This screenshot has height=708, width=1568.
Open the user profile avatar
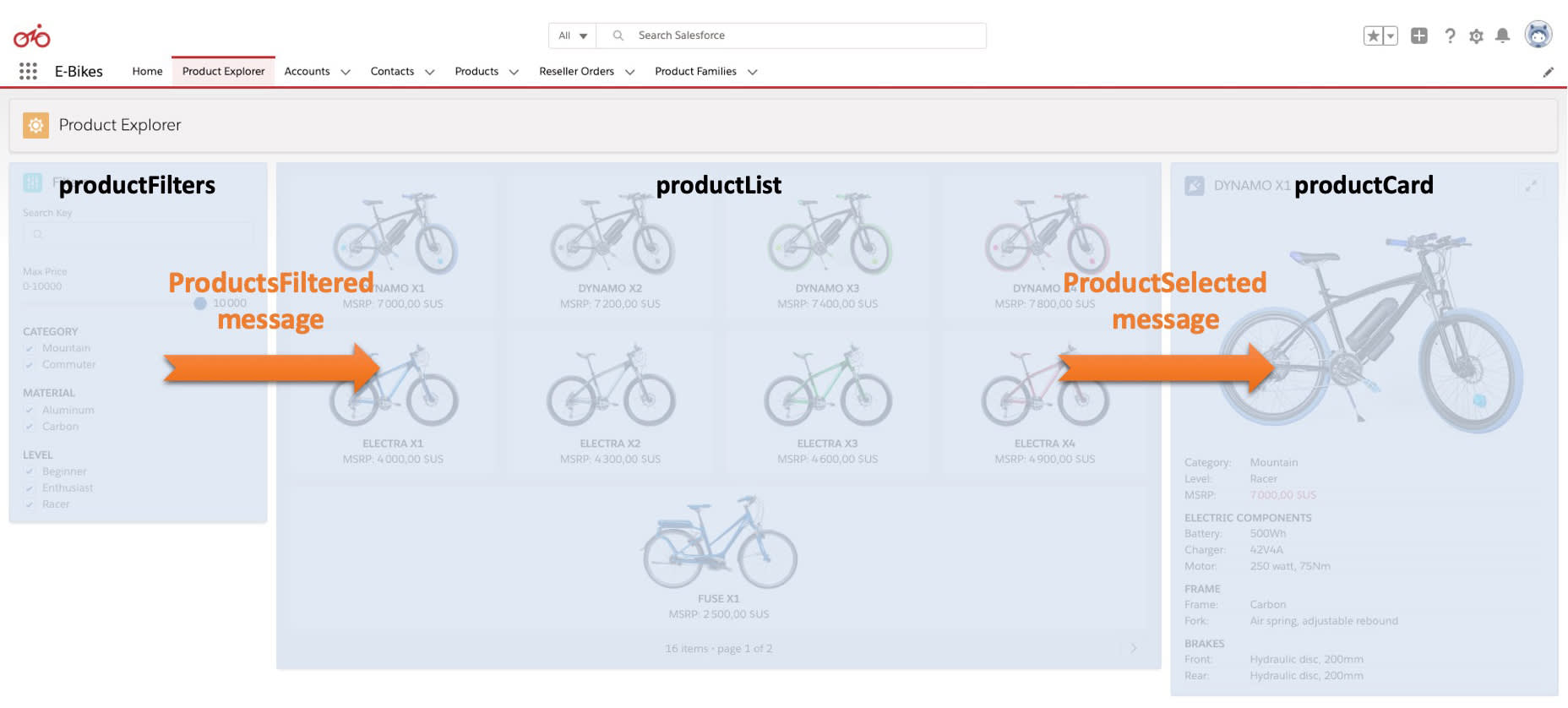tap(1538, 35)
